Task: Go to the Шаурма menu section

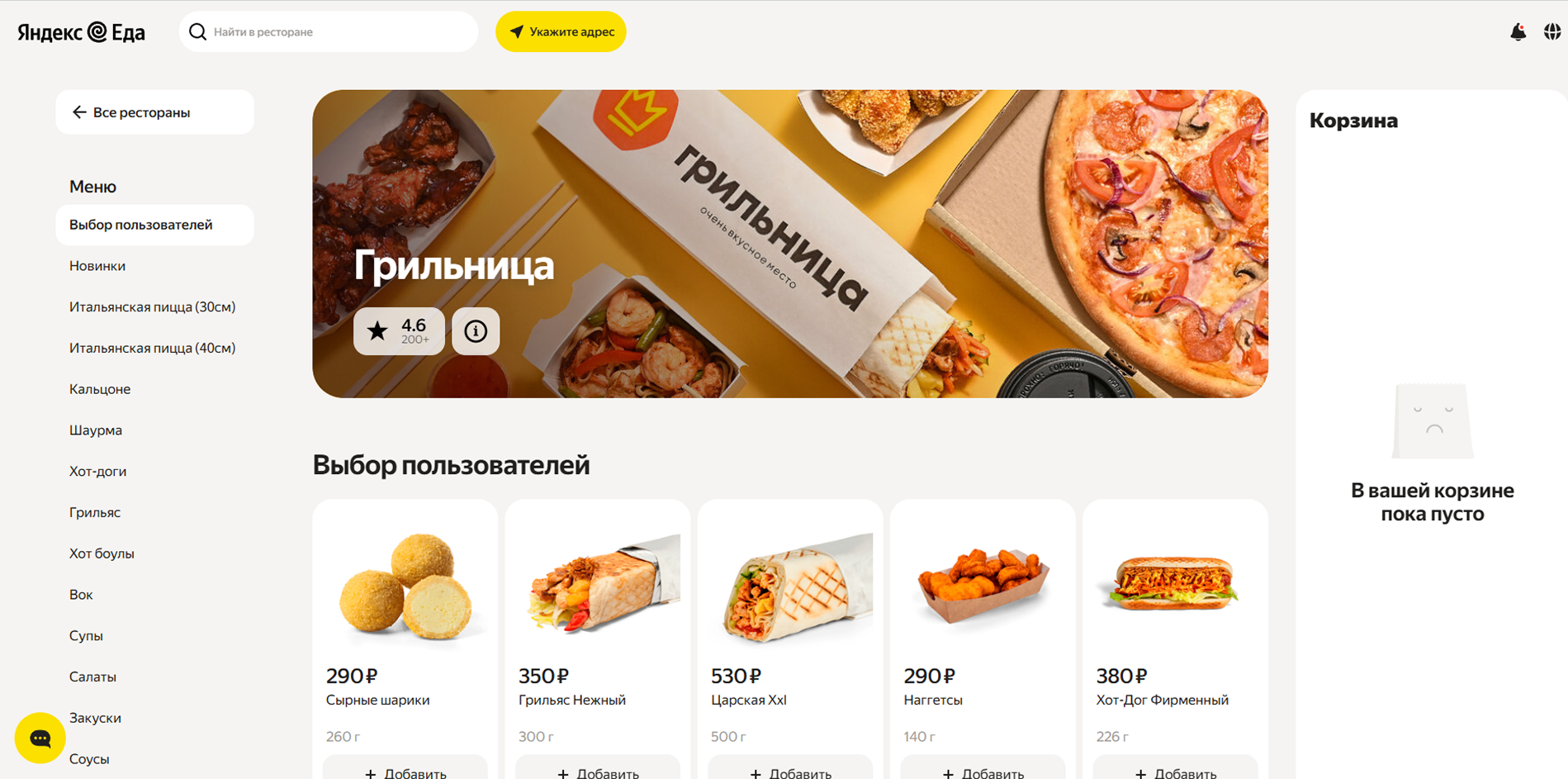Action: pyautogui.click(x=96, y=430)
